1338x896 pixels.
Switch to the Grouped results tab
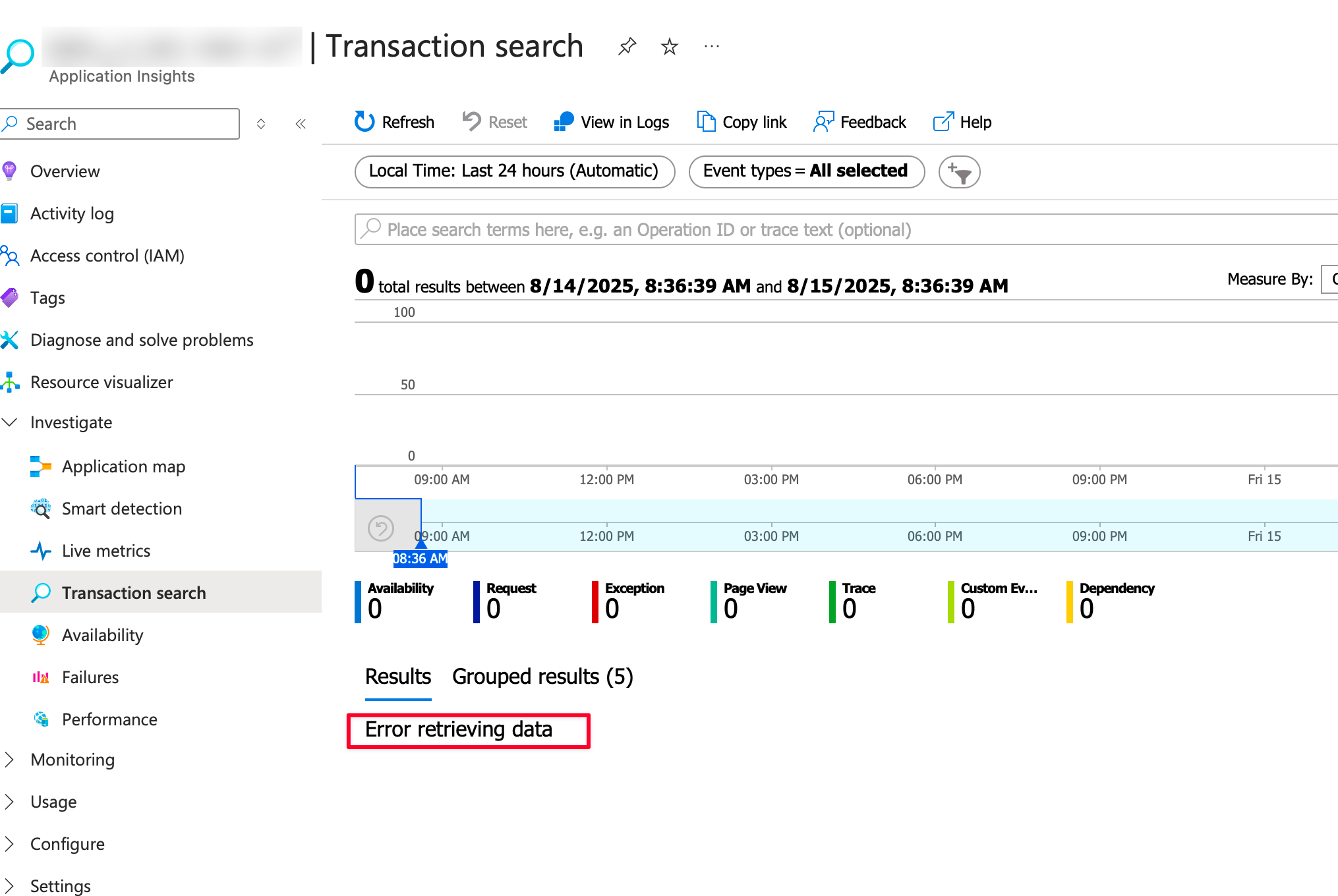click(x=542, y=677)
